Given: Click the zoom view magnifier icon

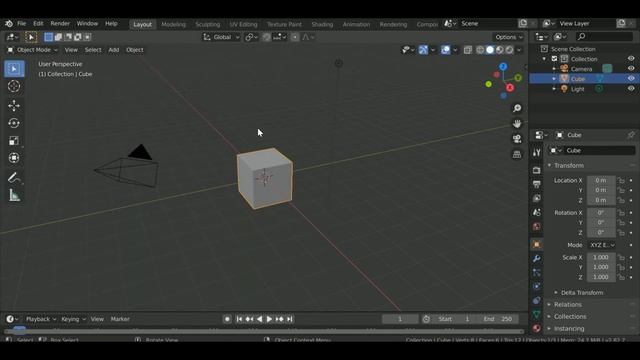Looking at the screenshot, I should [x=517, y=108].
